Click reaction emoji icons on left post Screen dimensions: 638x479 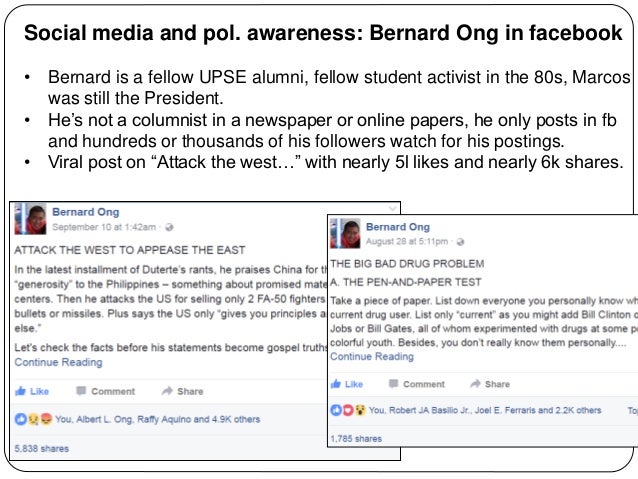click(33, 419)
